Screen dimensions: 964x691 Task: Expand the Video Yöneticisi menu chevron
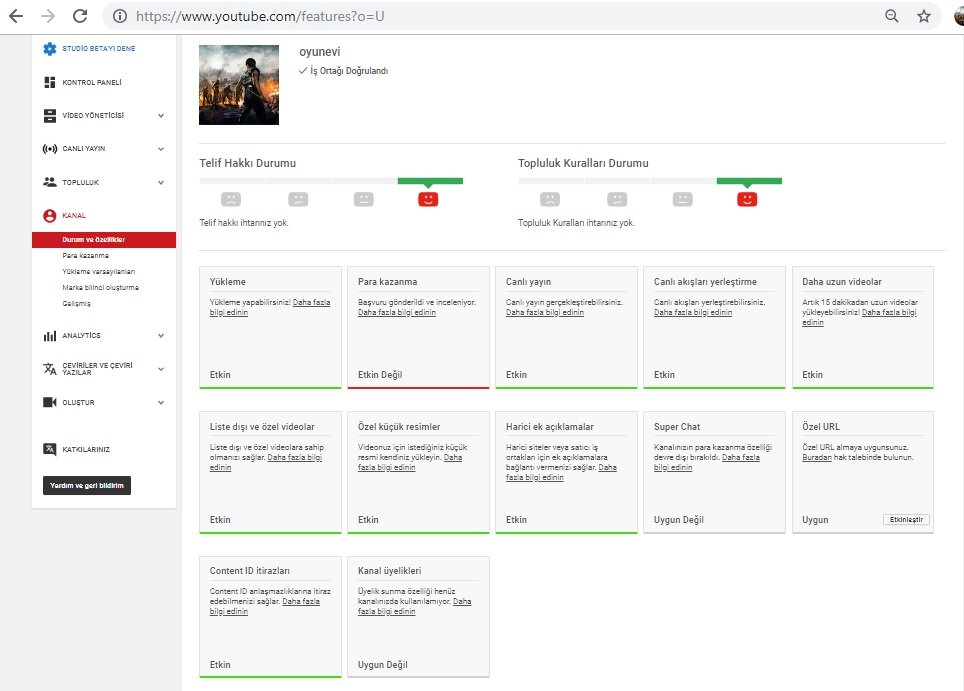[x=161, y=116]
